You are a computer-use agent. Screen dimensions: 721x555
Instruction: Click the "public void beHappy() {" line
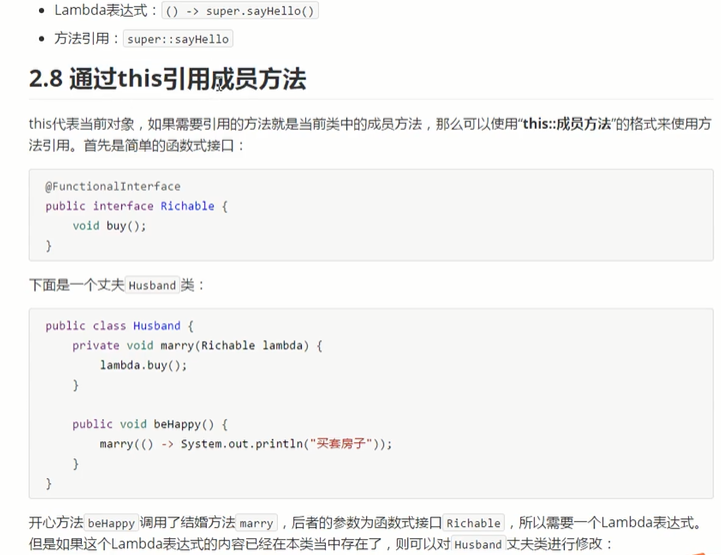coord(155,424)
